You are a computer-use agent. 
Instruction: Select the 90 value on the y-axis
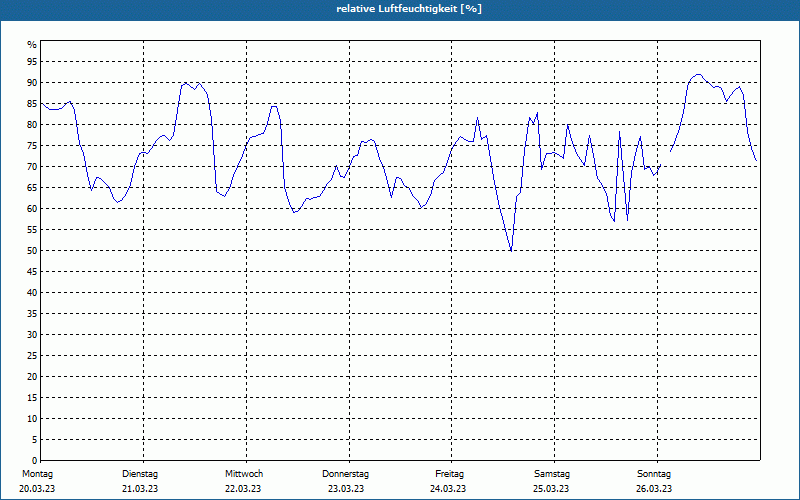pyautogui.click(x=32, y=83)
